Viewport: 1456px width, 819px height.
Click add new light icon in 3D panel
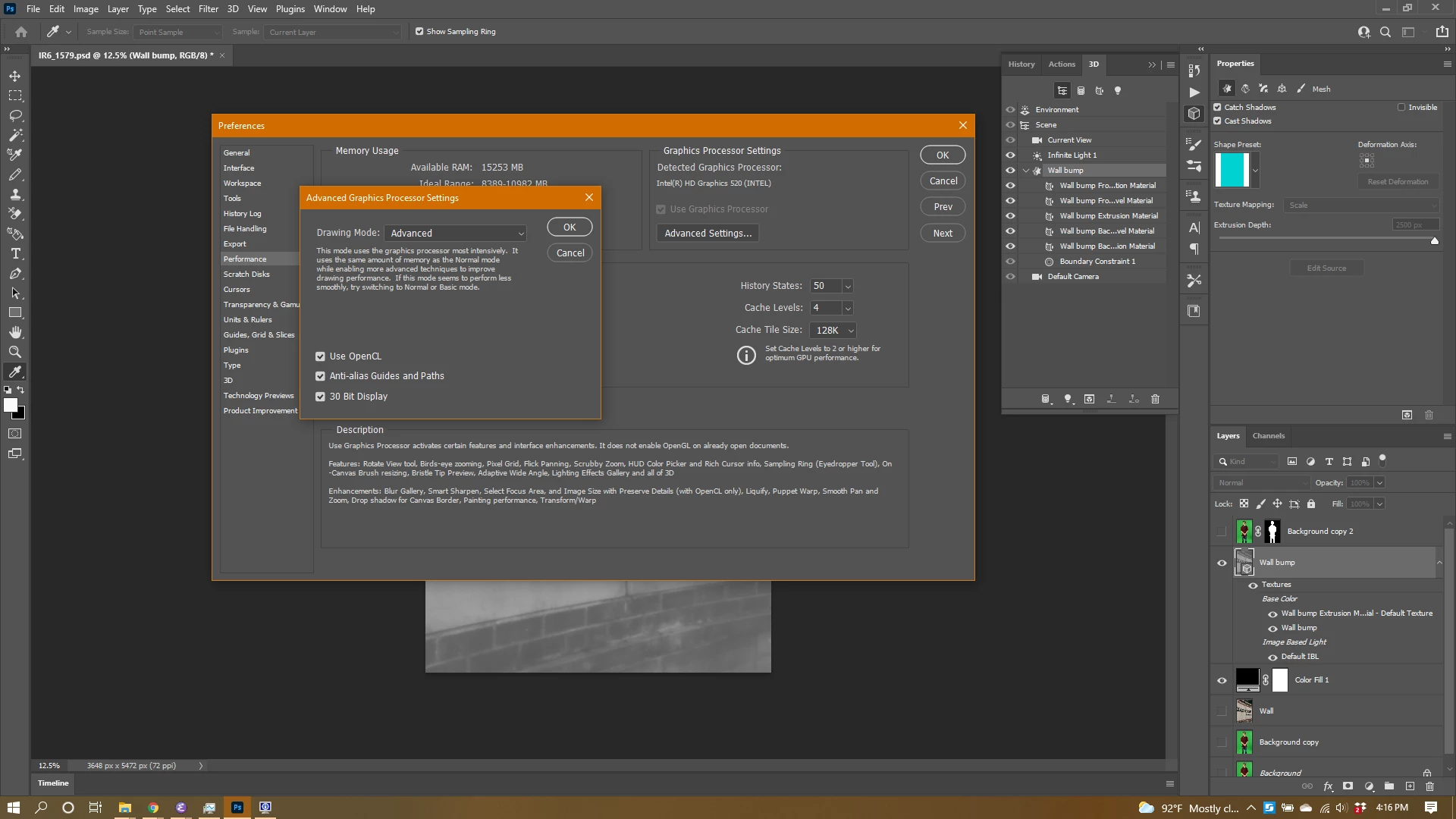[x=1067, y=399]
